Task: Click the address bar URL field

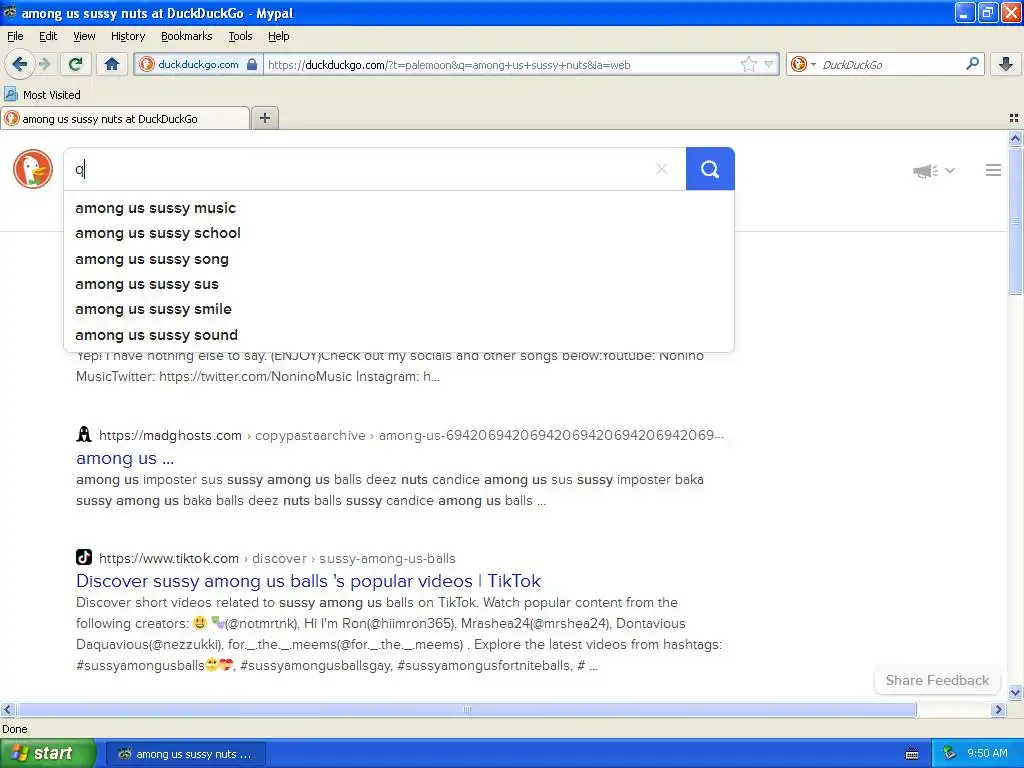Action: point(502,64)
